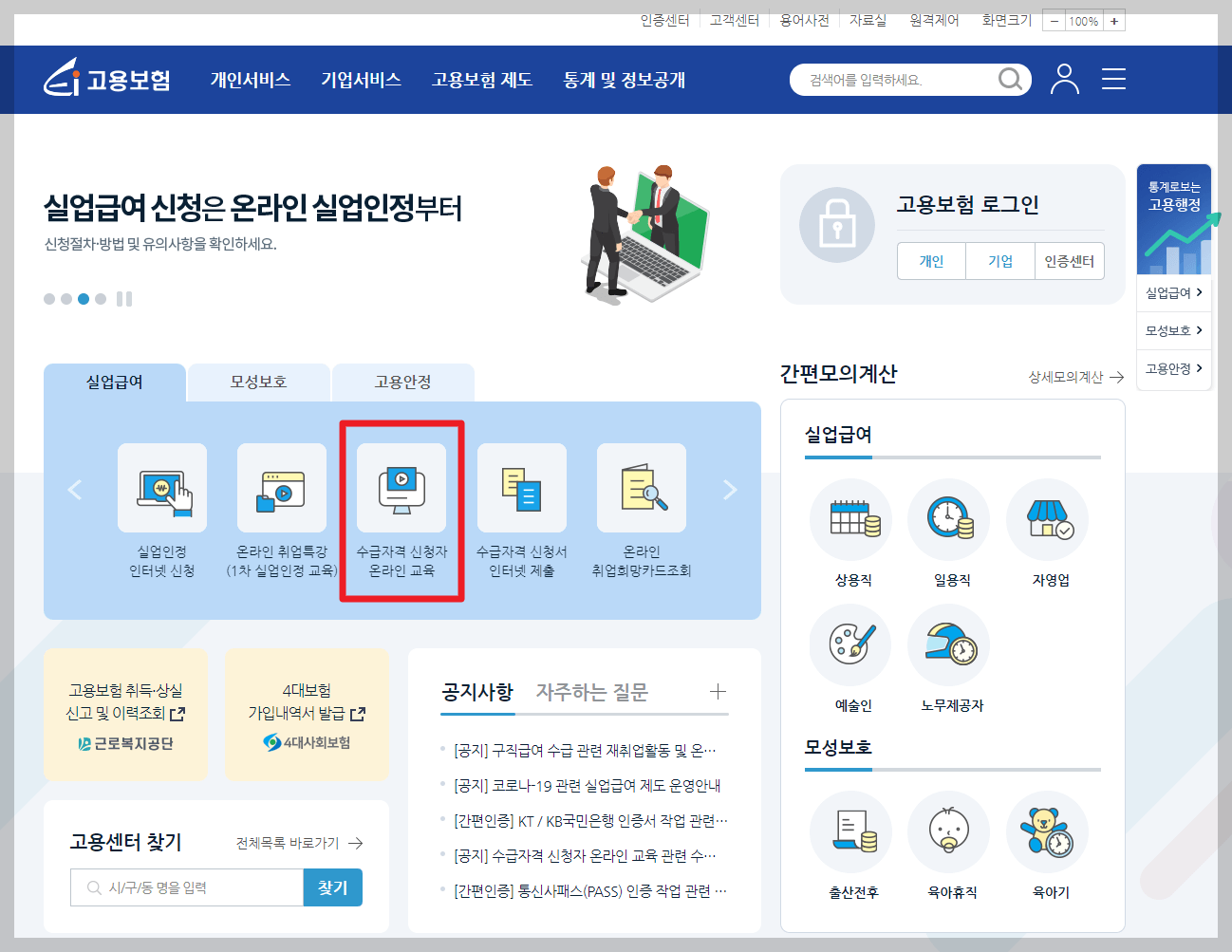Click the 찾기 button
Screen dimensions: 1232x952
point(333,887)
